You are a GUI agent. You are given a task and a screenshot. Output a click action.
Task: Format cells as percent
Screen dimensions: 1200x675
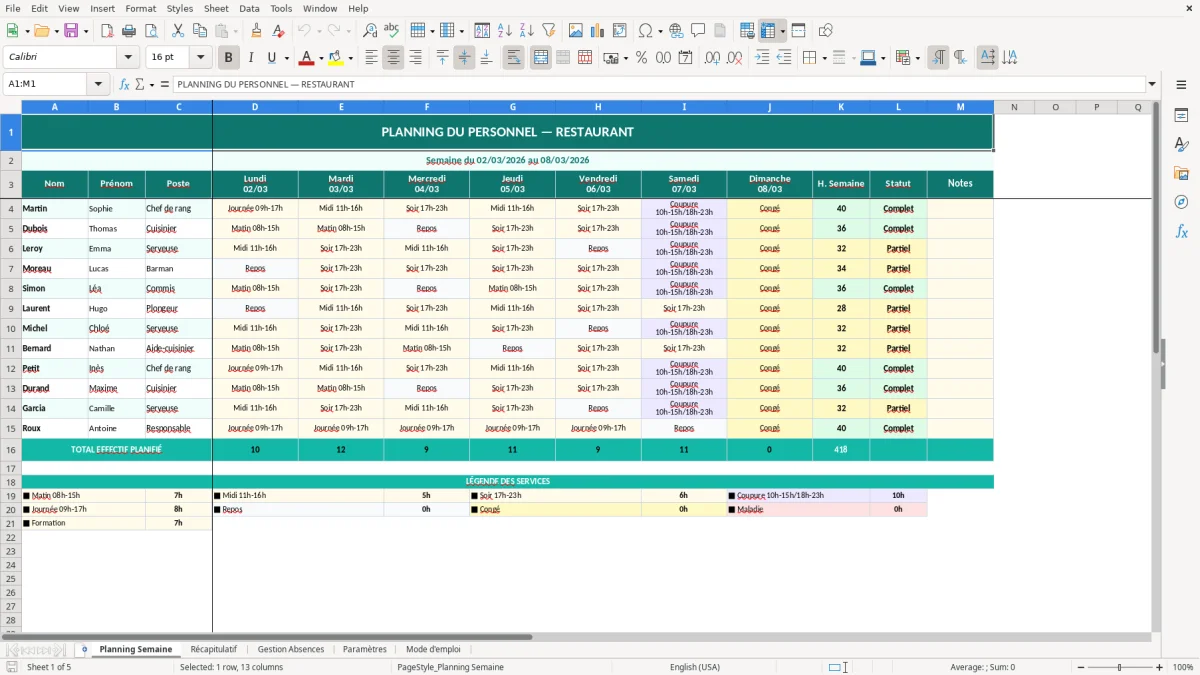[x=642, y=58]
